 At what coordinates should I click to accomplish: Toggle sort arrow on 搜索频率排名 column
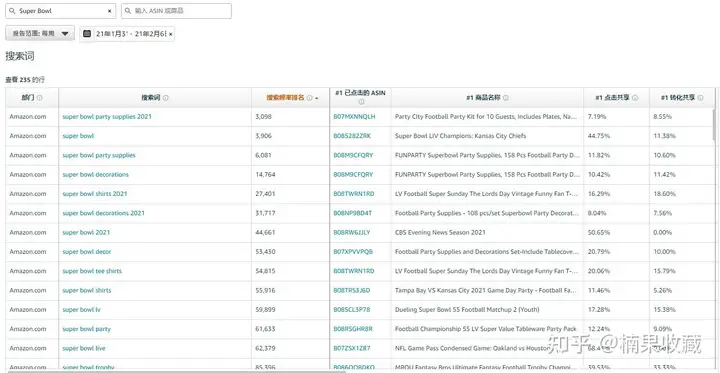[x=317, y=98]
